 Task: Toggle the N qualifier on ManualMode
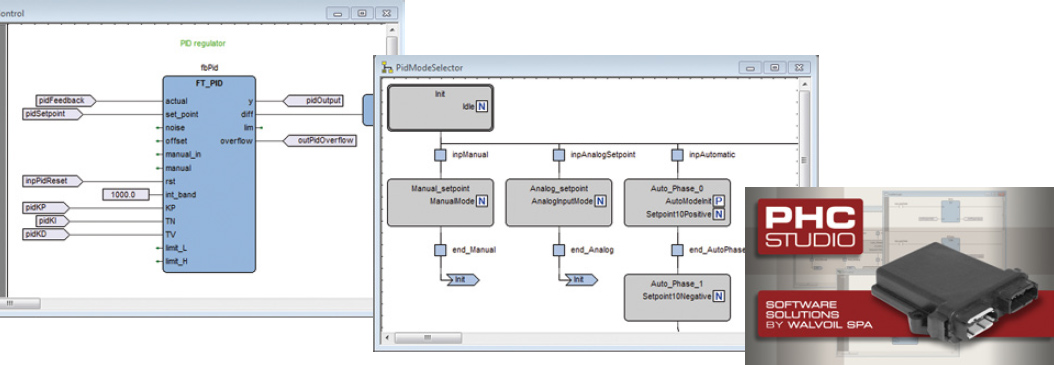[x=482, y=202]
